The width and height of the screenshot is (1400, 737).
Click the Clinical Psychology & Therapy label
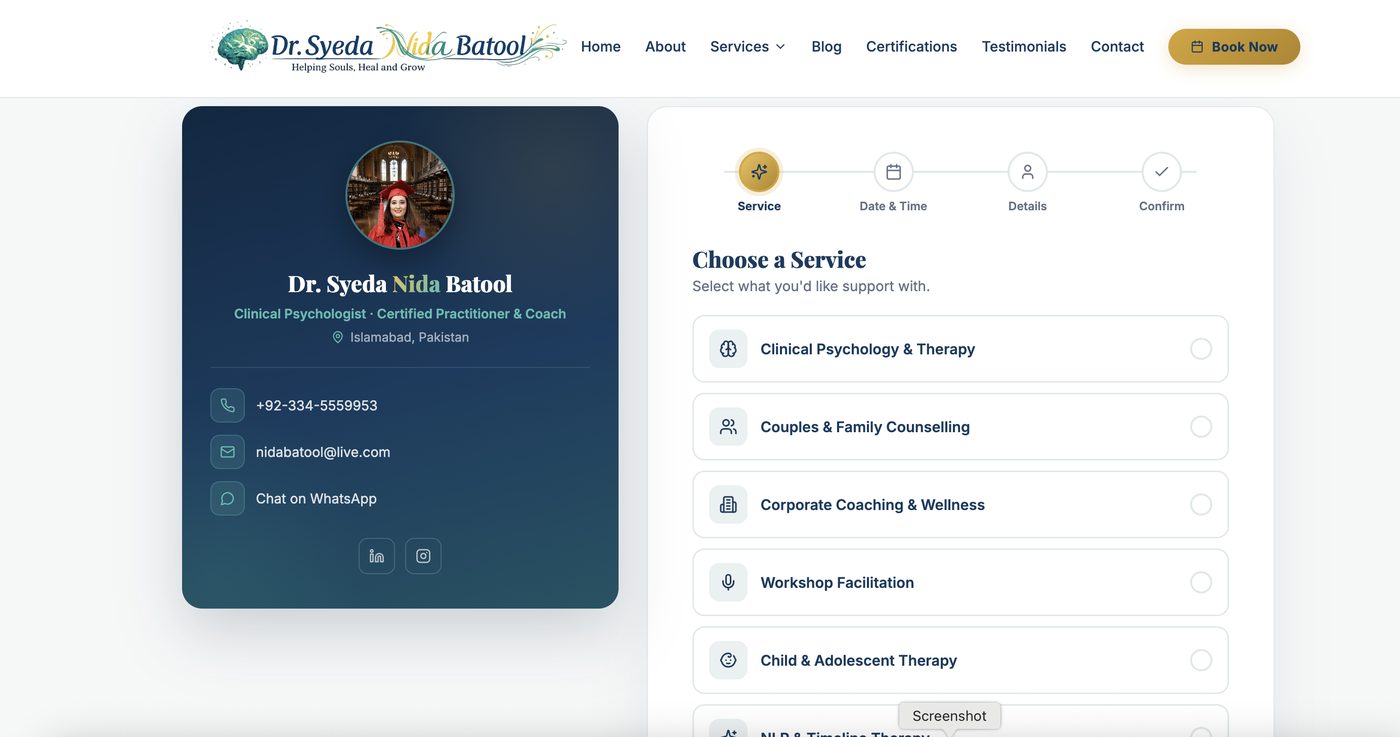[x=867, y=349]
